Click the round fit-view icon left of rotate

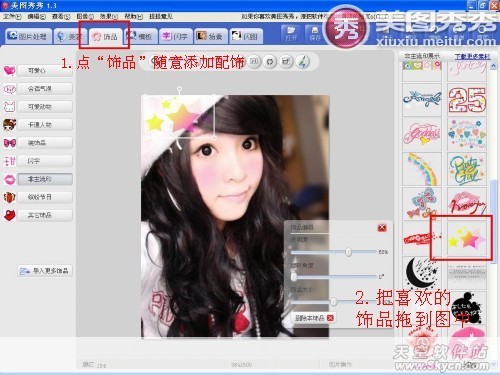[x=254, y=62]
